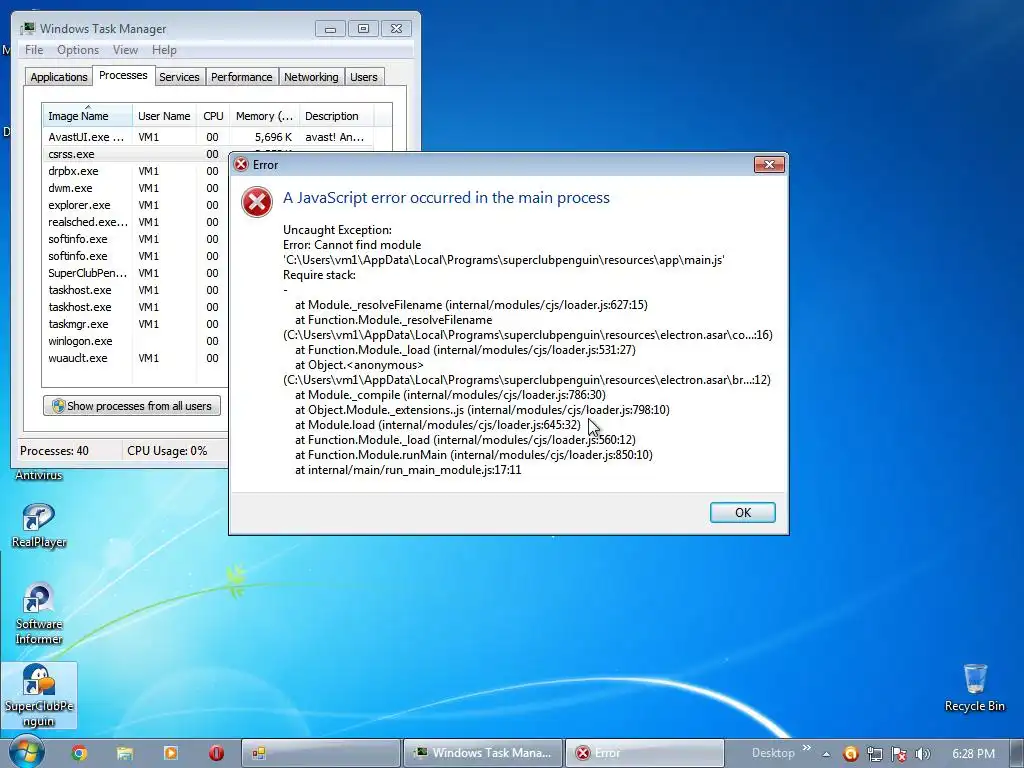Sort processes by Memory column
Image resolution: width=1024 pixels, height=768 pixels.
coord(264,116)
